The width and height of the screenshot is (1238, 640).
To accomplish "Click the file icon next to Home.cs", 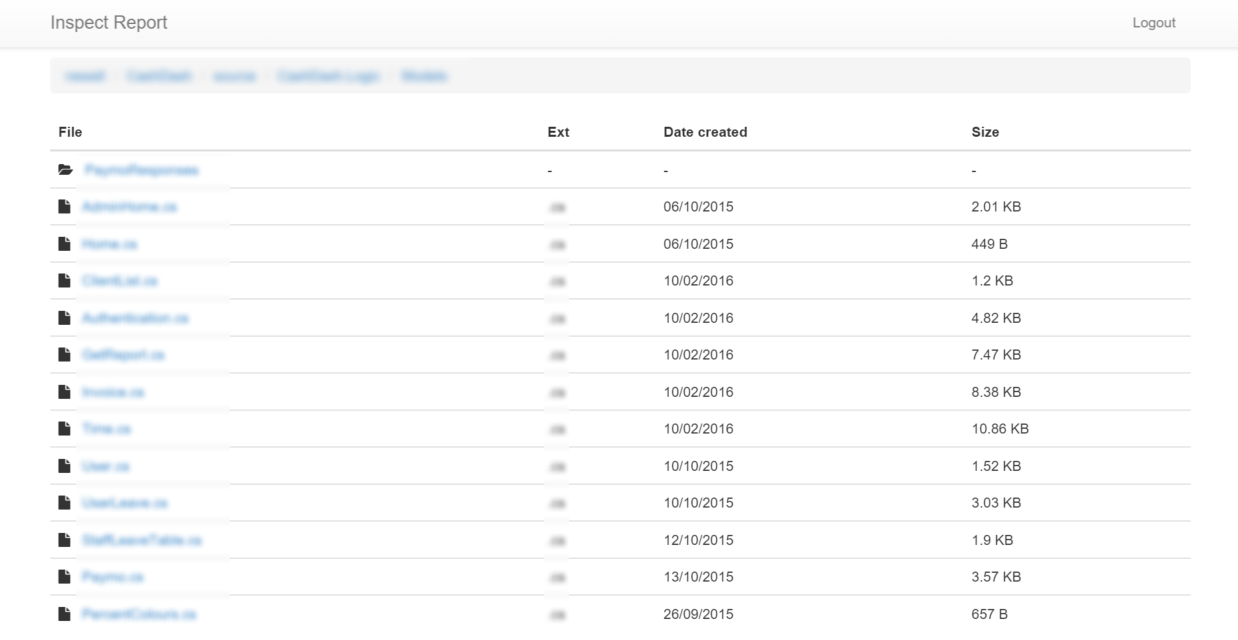I will tap(65, 244).
